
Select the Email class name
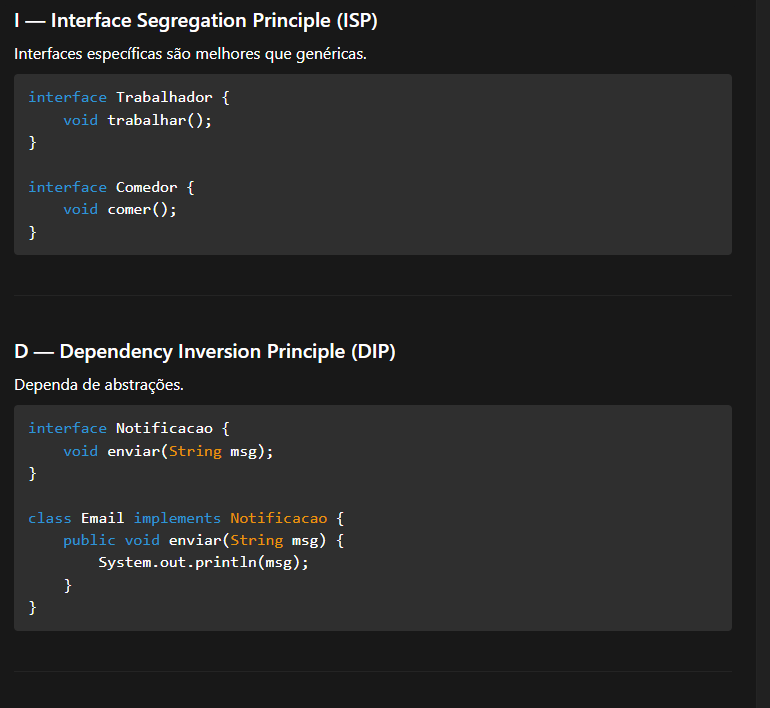(x=102, y=518)
